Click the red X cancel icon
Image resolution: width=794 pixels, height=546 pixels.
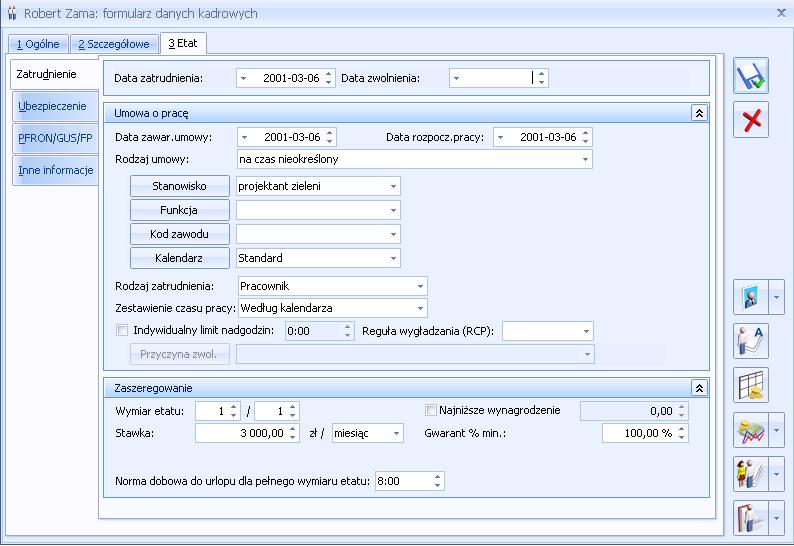(751, 120)
